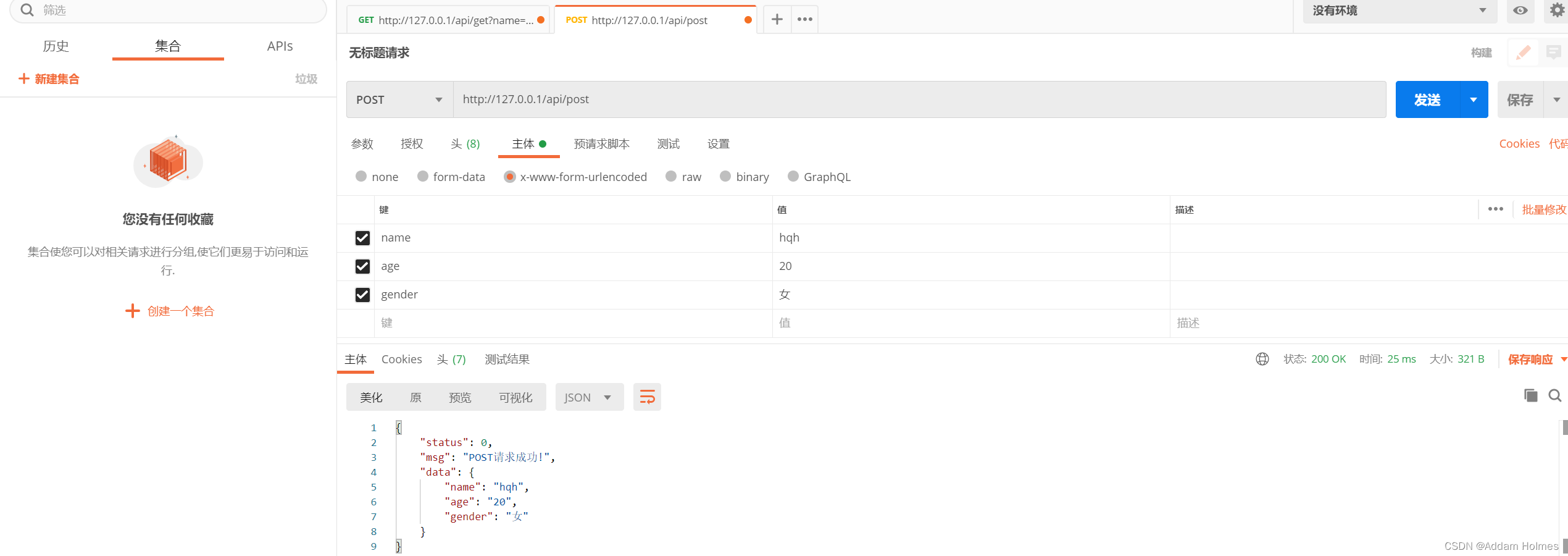The height and width of the screenshot is (556, 1568).
Task: Click the 垃圾 trash link
Action: click(x=306, y=78)
